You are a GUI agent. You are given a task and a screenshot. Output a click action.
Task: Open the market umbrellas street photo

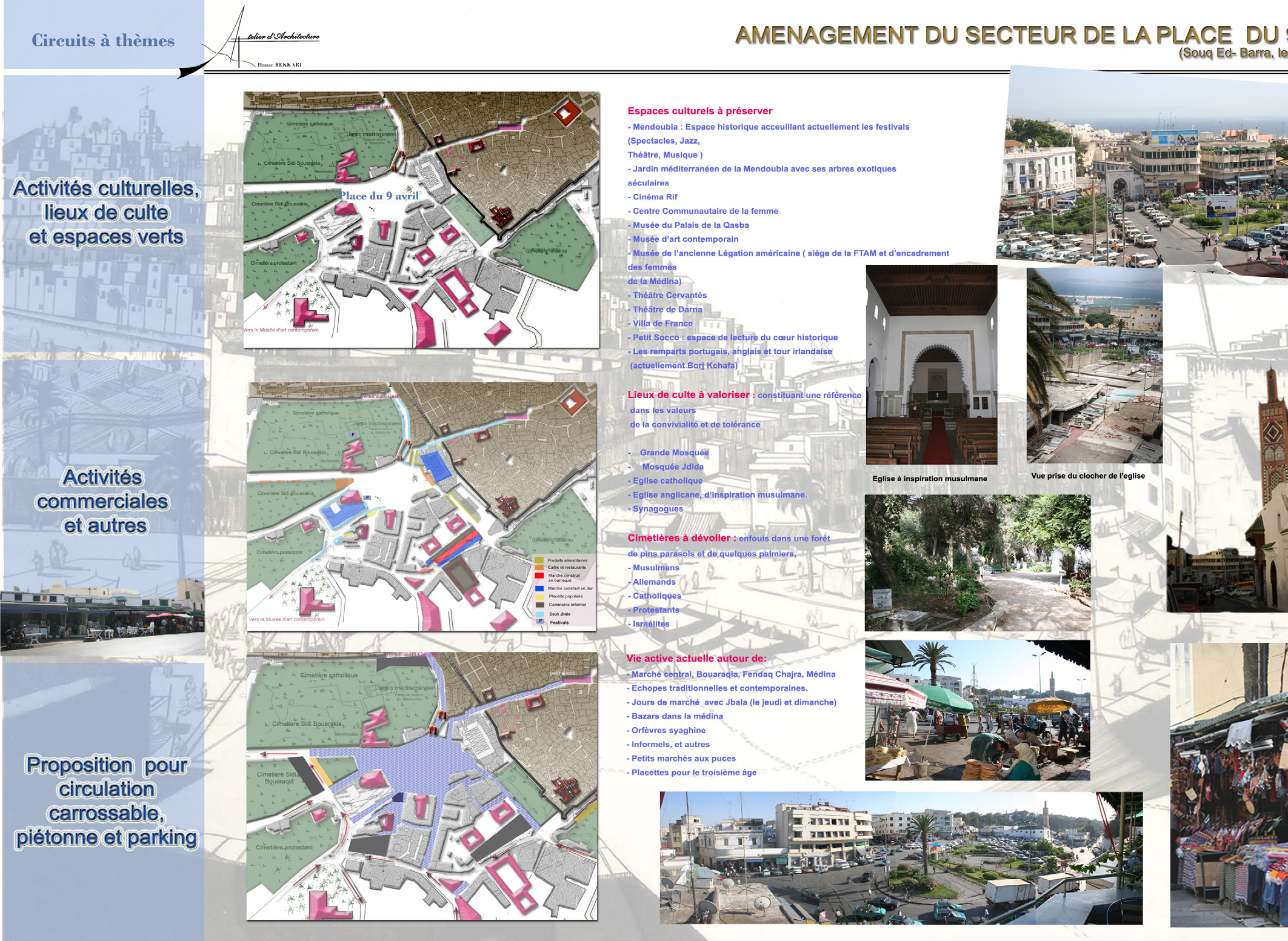pyautogui.click(x=977, y=710)
